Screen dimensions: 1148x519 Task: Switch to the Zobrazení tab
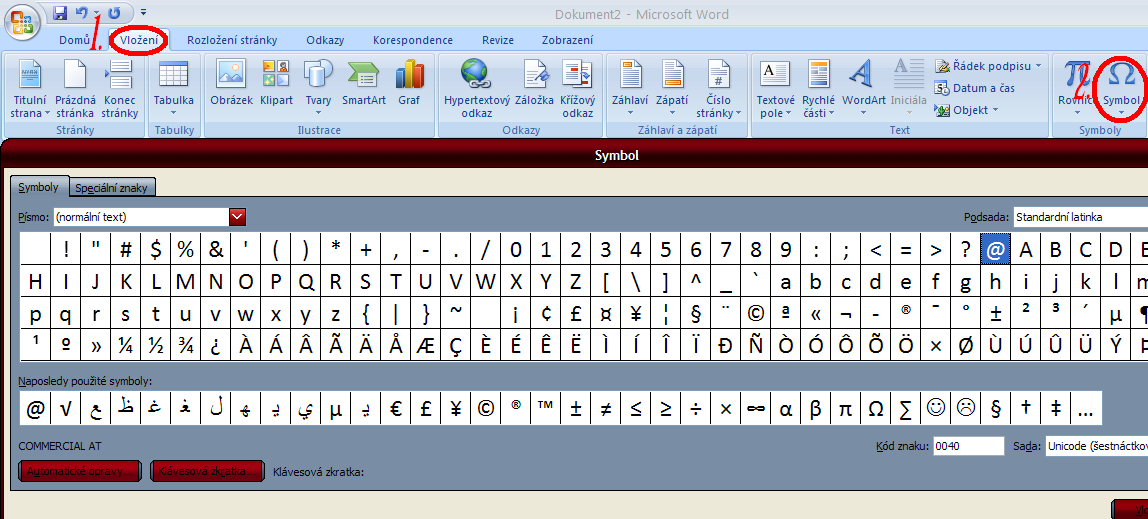567,40
